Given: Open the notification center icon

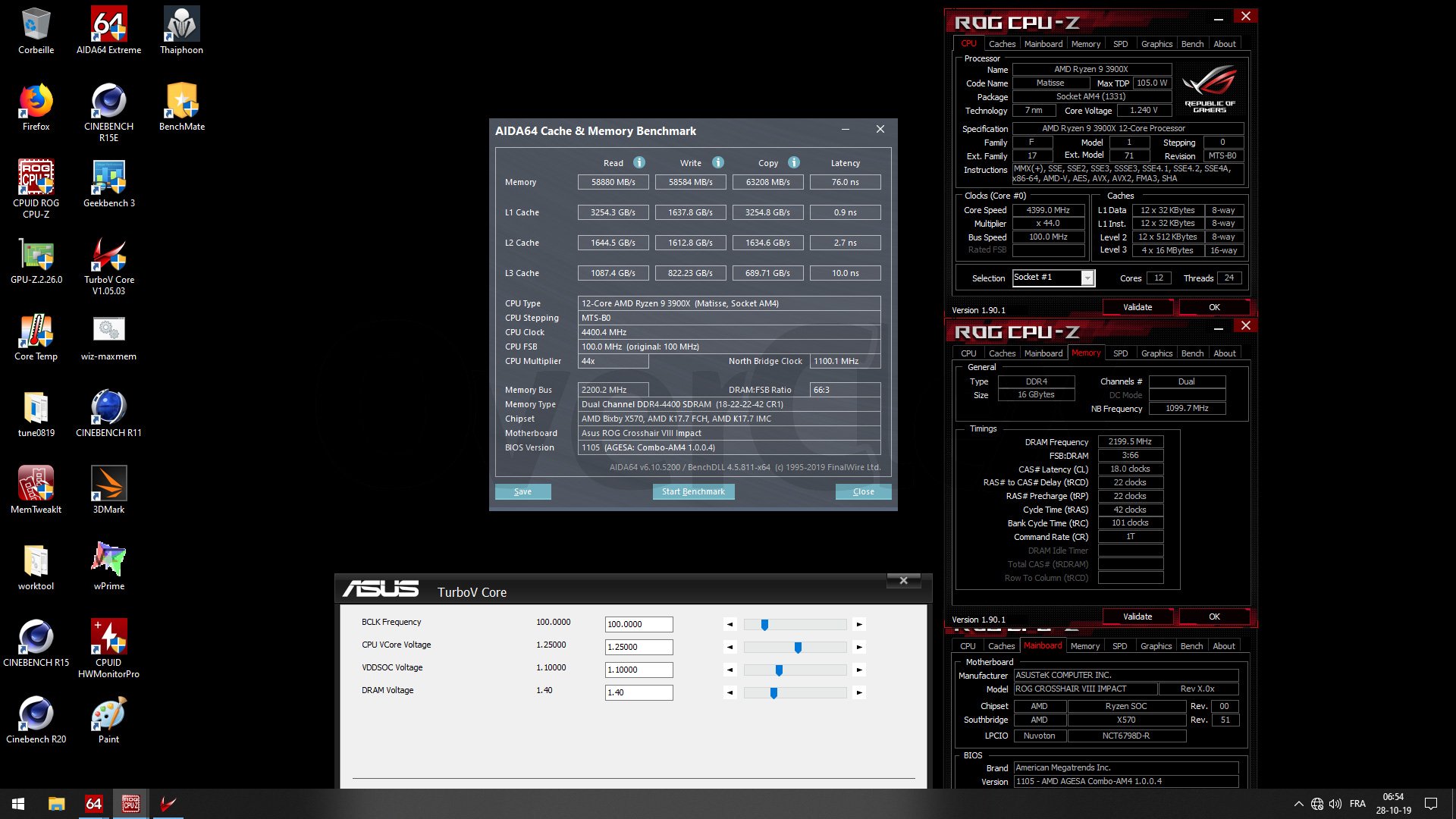Looking at the screenshot, I should 1431,804.
